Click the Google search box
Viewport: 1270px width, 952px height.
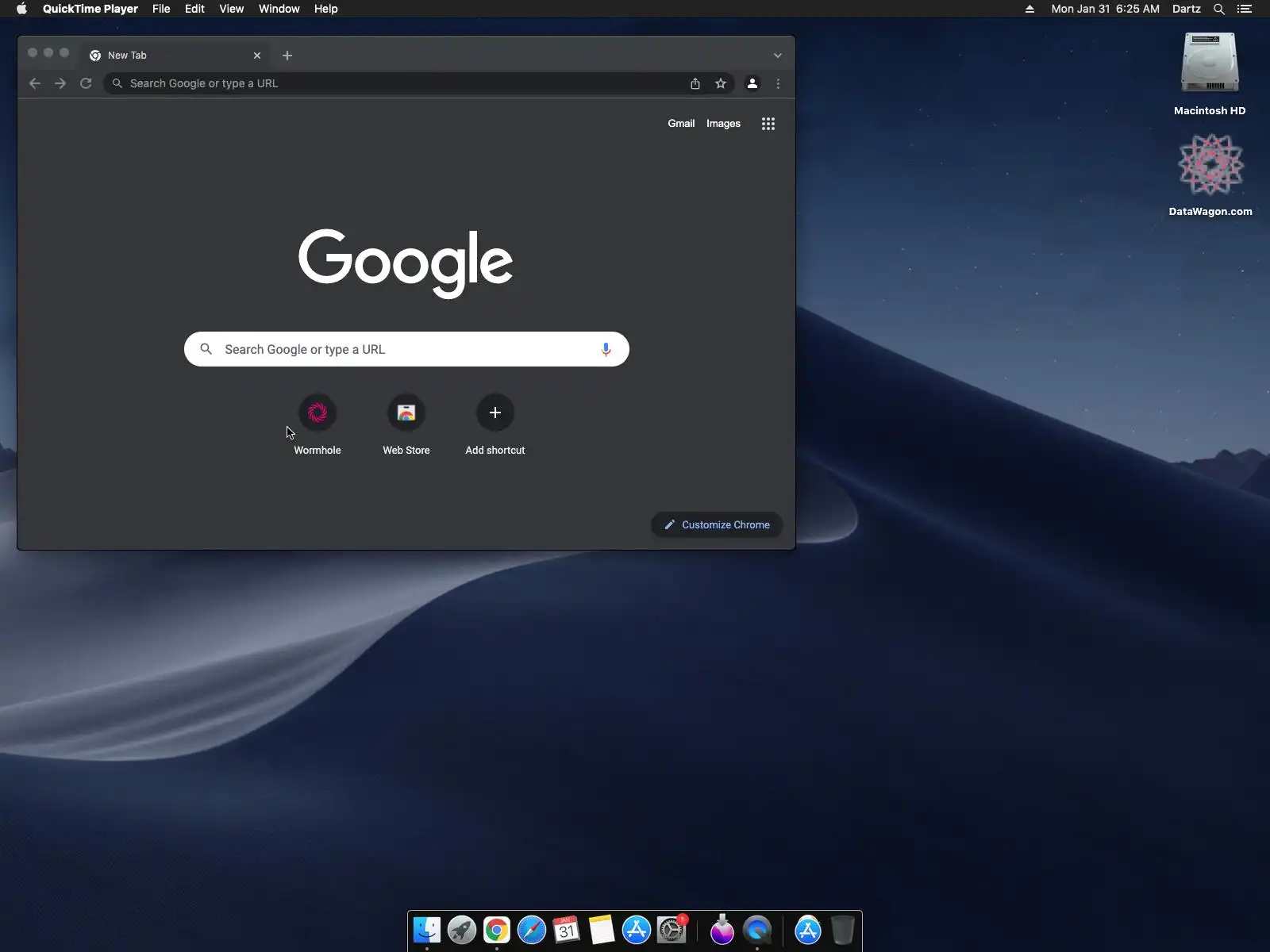pos(406,349)
